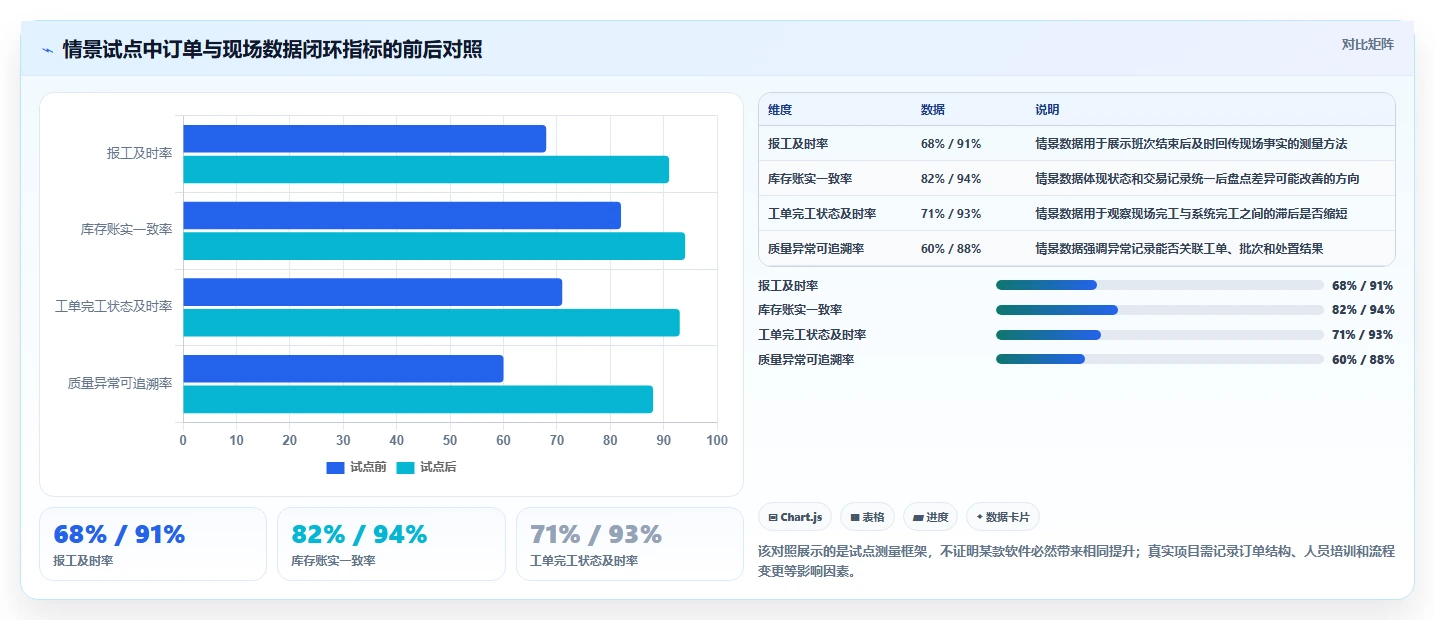Click the 库存账实一致率 progress bar
This screenshot has width=1435, height=620.
[x=1160, y=310]
